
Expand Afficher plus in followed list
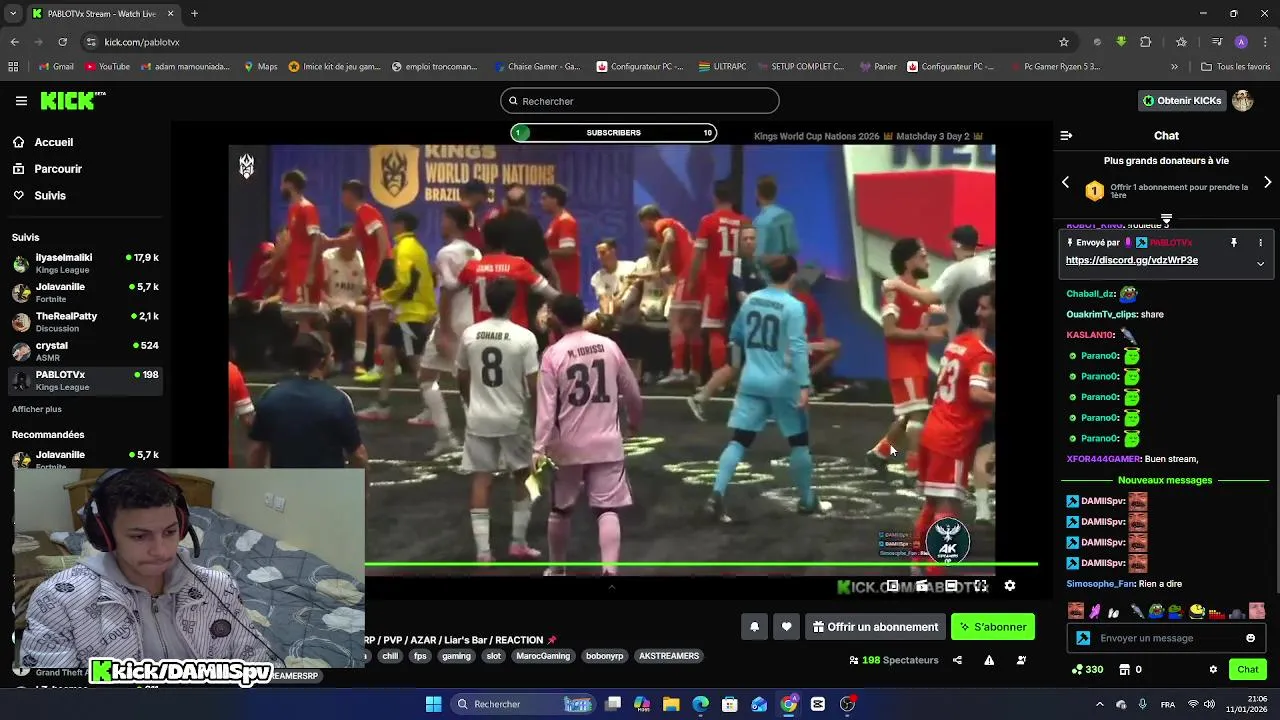[x=37, y=409]
